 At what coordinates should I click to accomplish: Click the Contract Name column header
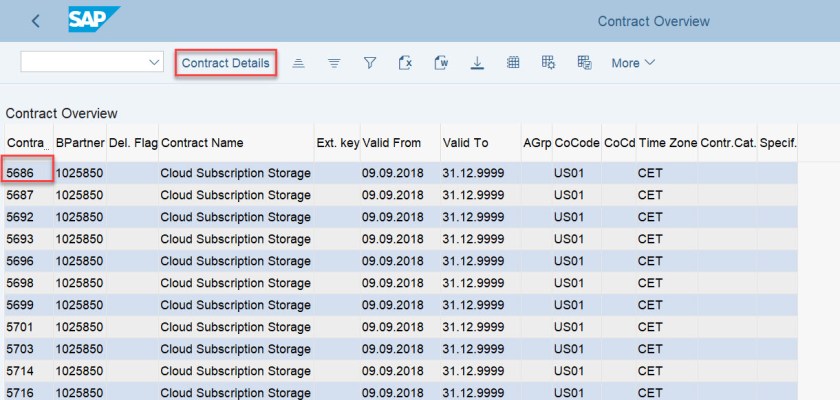pyautogui.click(x=202, y=143)
